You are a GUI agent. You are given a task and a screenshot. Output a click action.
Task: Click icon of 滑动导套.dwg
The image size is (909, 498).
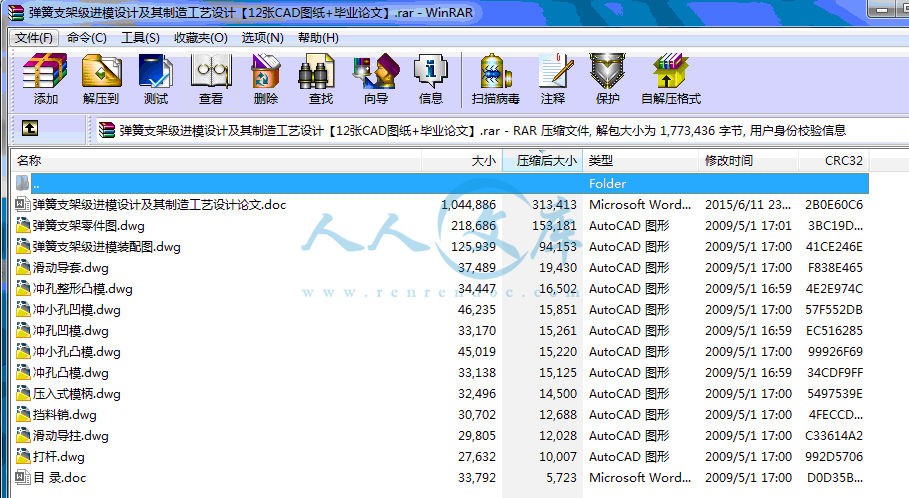(23, 267)
